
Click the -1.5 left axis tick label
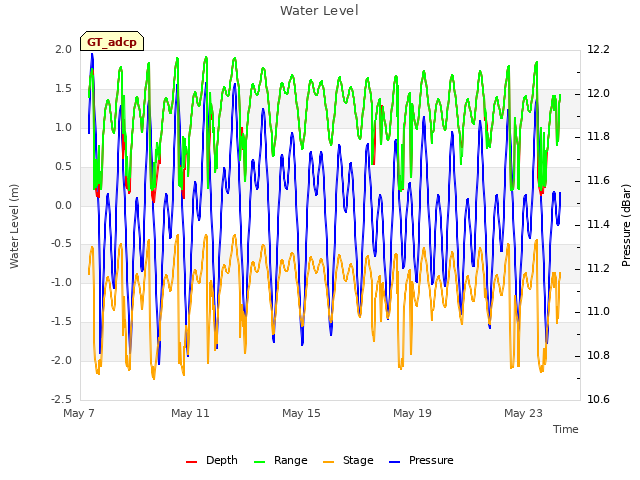click(x=61, y=322)
